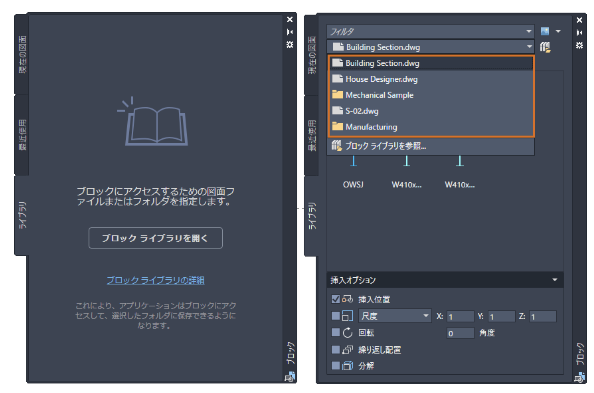Click the scale icon next to checkbox
The width and height of the screenshot is (594, 393).
pos(347,316)
